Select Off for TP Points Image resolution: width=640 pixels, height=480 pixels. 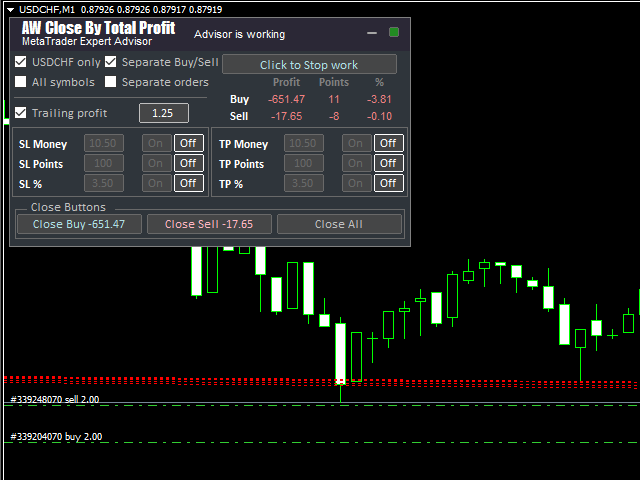click(x=389, y=163)
